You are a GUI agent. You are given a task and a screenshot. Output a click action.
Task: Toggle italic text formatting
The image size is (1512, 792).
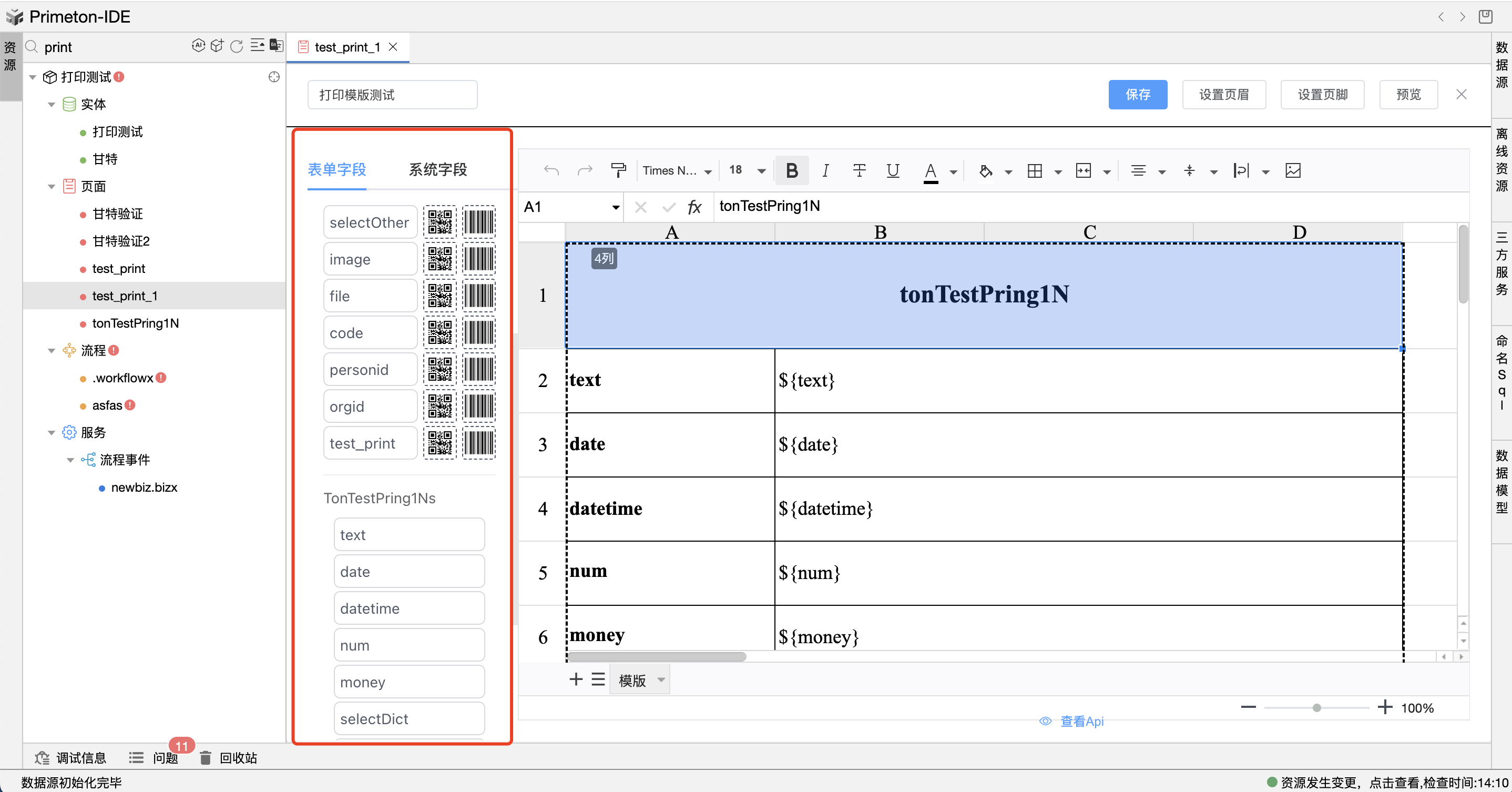pyautogui.click(x=825, y=171)
